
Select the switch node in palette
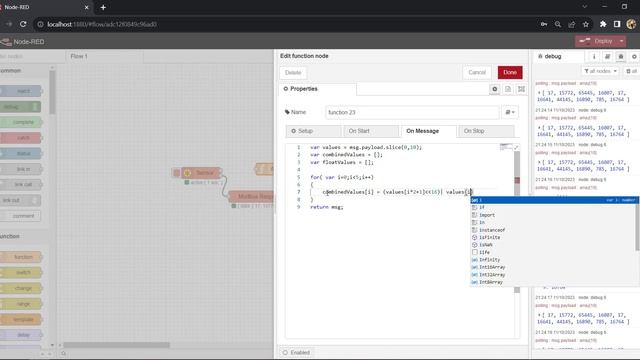point(20,272)
